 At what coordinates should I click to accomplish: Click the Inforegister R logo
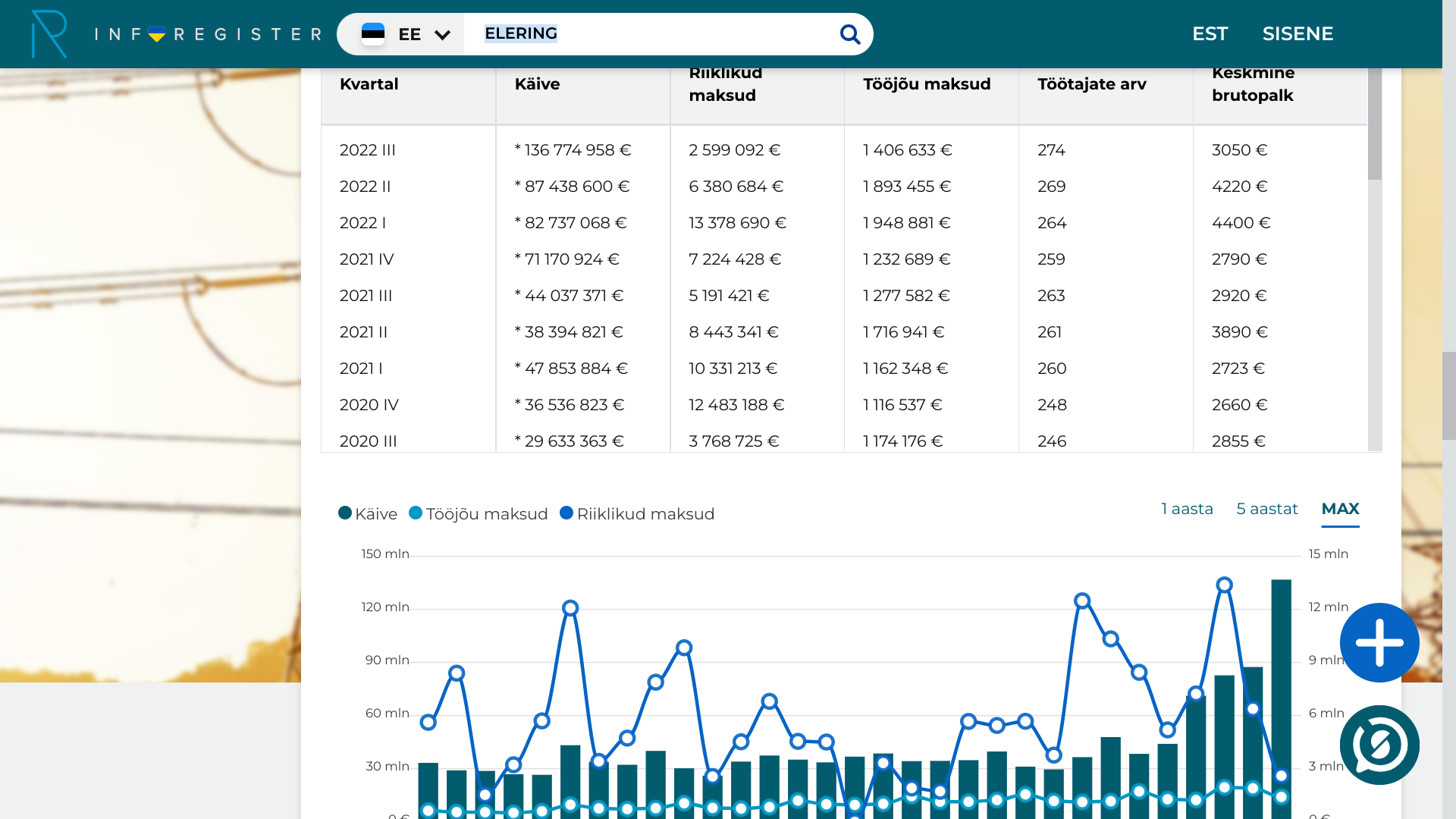49,34
